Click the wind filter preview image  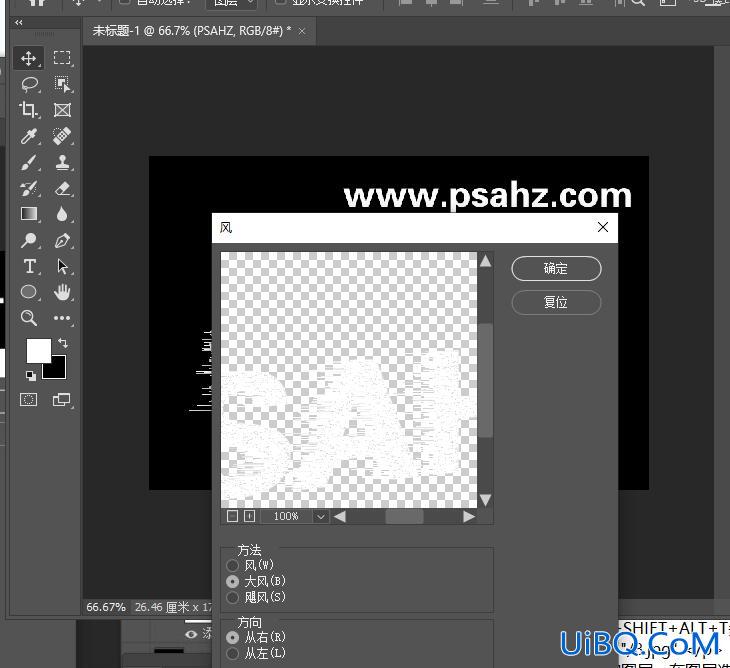pos(349,380)
